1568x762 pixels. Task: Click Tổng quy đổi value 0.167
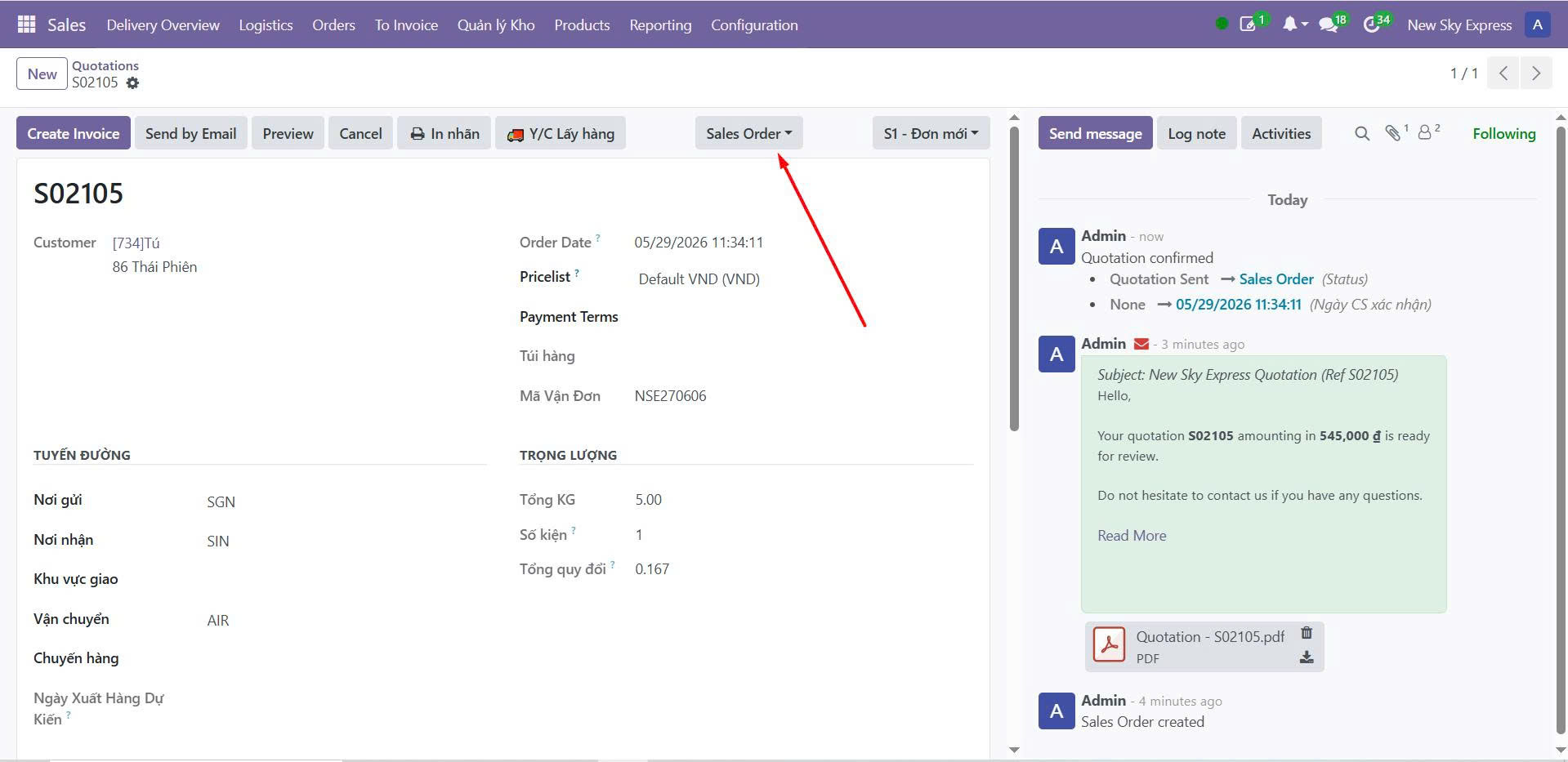click(651, 568)
